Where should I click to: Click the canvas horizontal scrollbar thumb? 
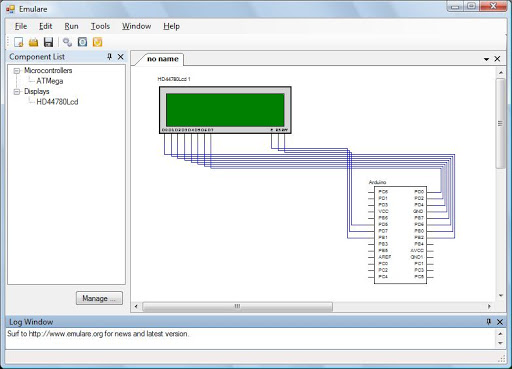[x=237, y=306]
